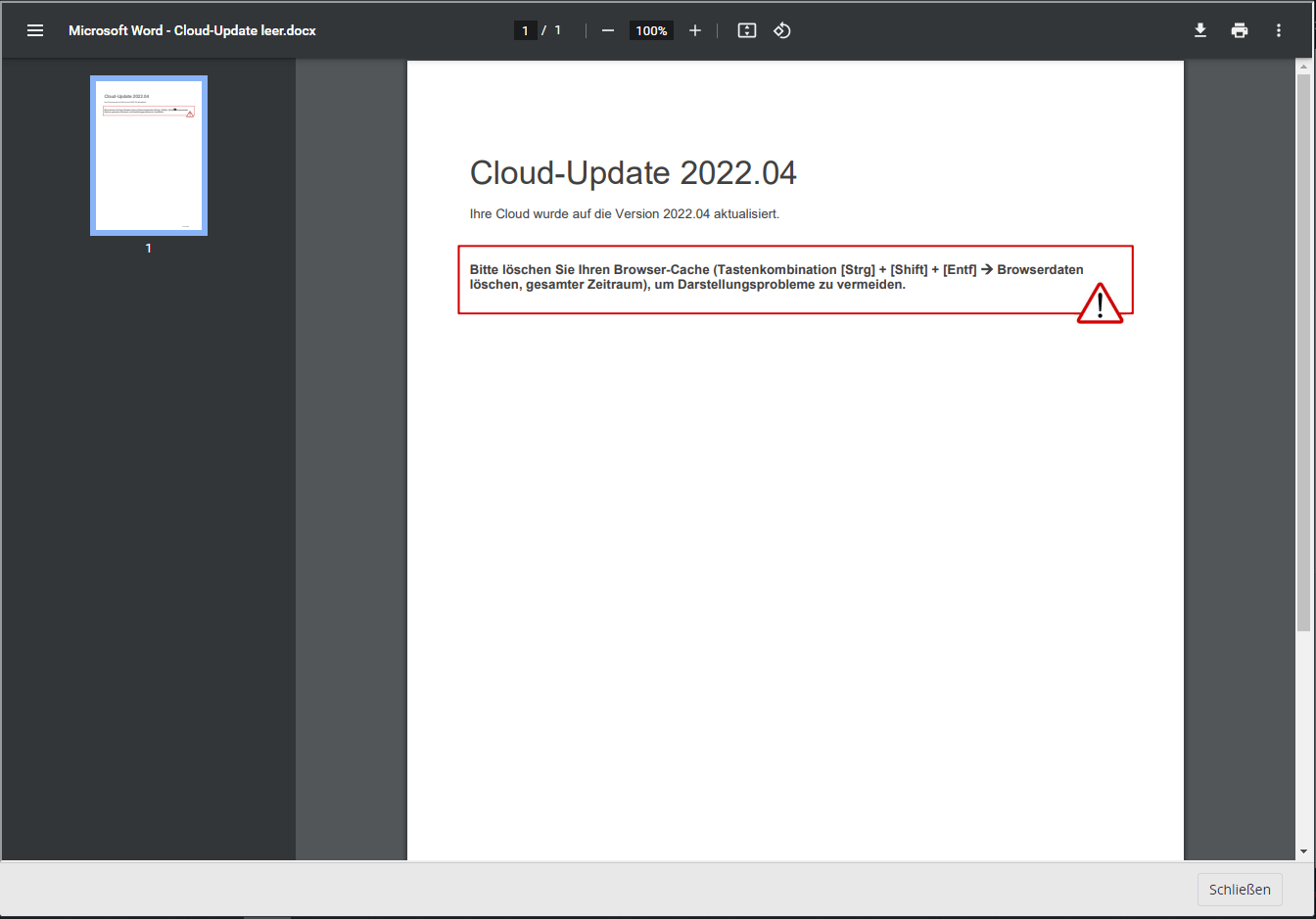The height and width of the screenshot is (919, 1316).
Task: Click the zoom out minus icon
Action: tap(608, 30)
